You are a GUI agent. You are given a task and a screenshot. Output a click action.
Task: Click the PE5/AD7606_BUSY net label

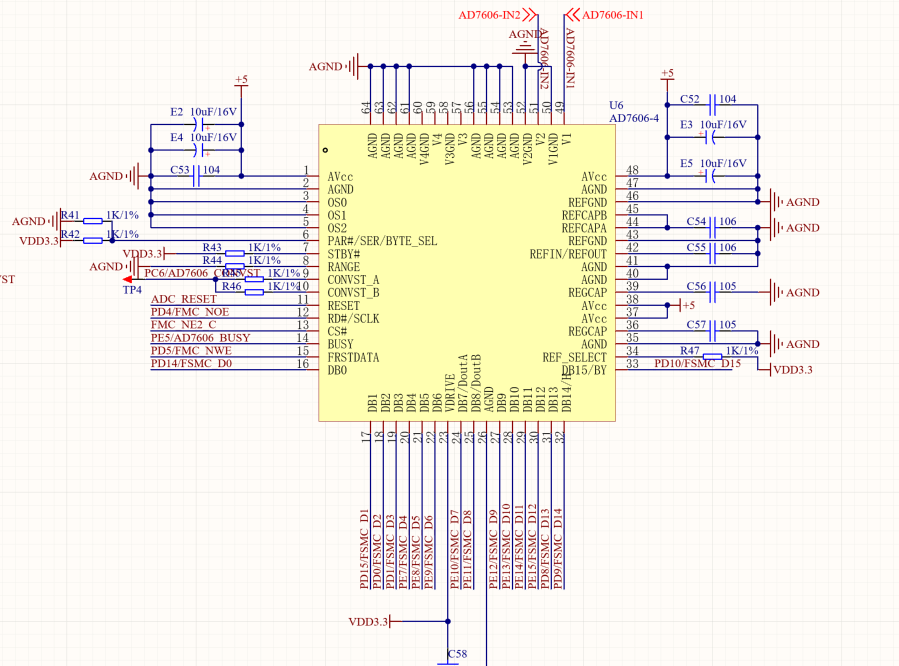(x=200, y=338)
